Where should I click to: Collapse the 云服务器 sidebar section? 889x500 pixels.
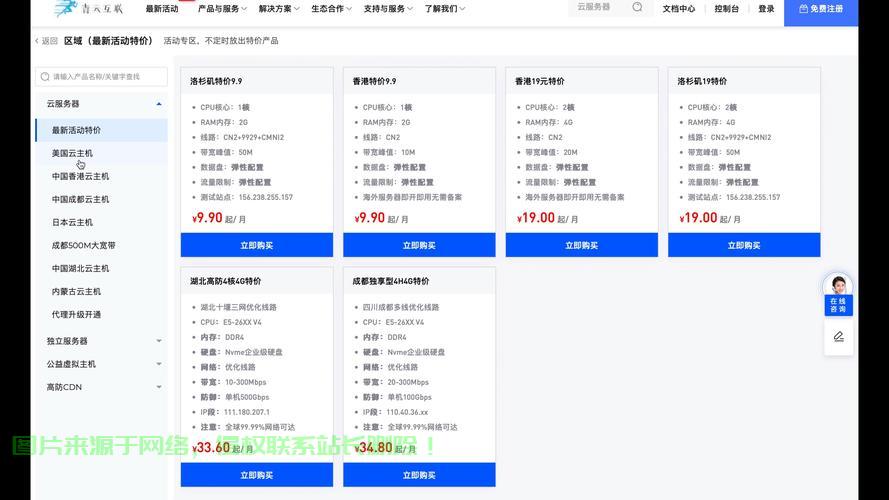point(102,104)
